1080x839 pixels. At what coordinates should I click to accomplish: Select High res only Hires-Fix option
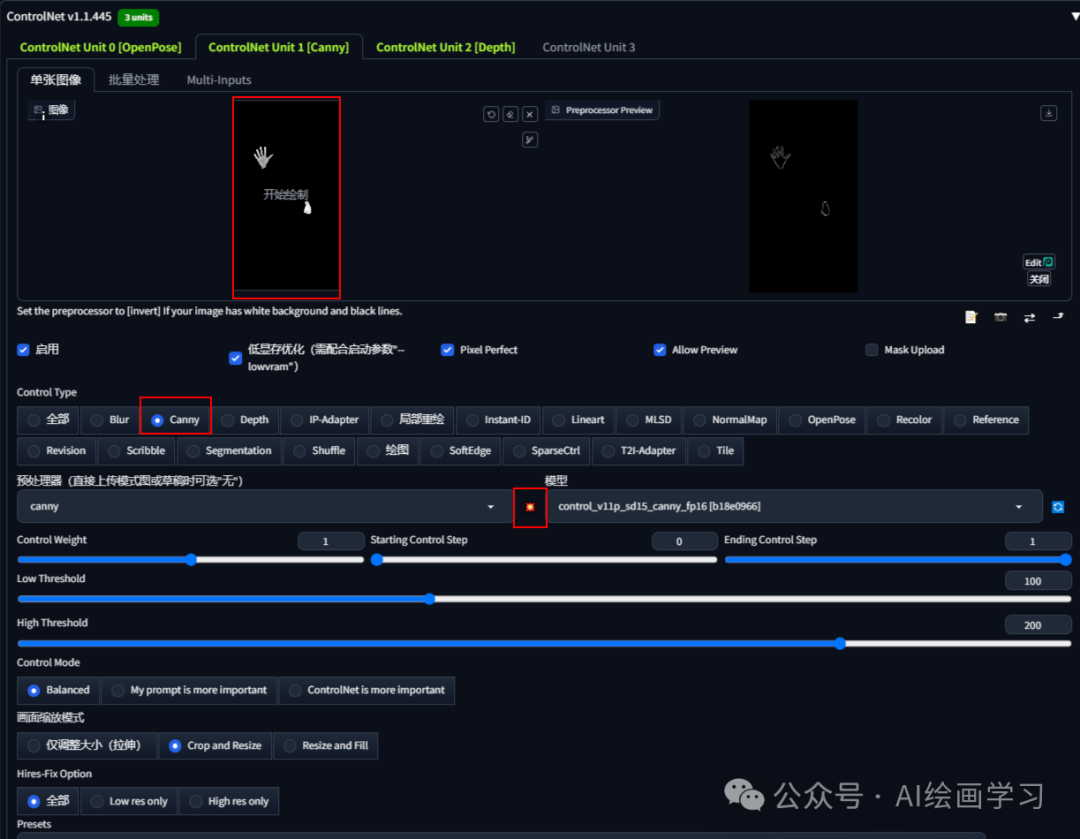229,801
